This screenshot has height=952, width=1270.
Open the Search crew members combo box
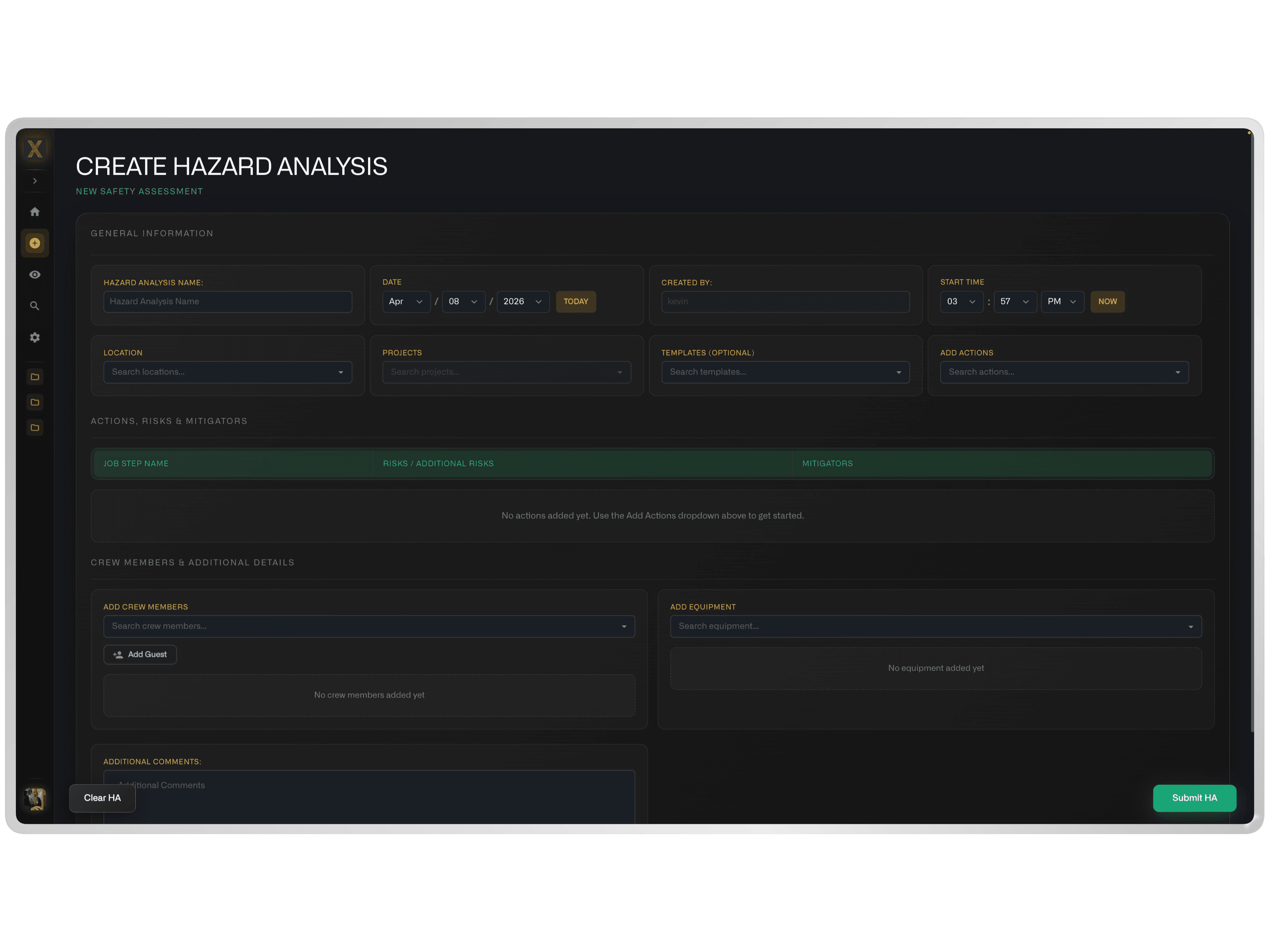[369, 627]
